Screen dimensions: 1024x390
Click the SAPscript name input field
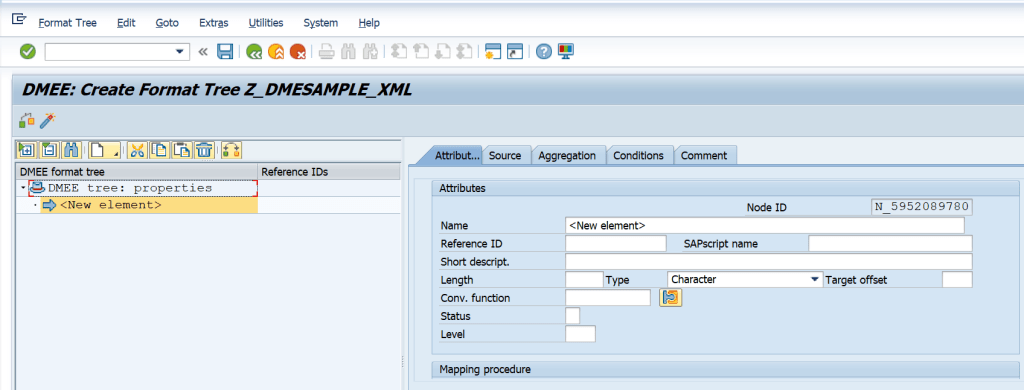coord(890,244)
